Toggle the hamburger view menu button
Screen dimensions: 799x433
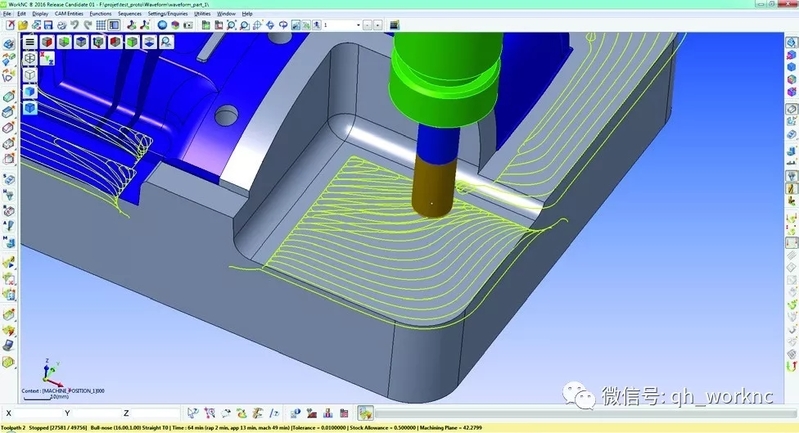pos(29,42)
